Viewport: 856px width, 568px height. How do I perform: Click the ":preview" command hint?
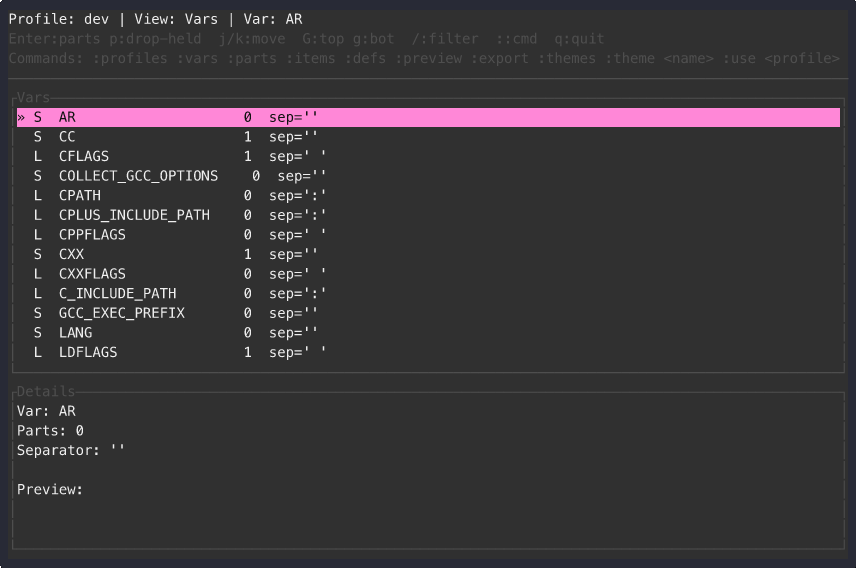click(x=428, y=58)
